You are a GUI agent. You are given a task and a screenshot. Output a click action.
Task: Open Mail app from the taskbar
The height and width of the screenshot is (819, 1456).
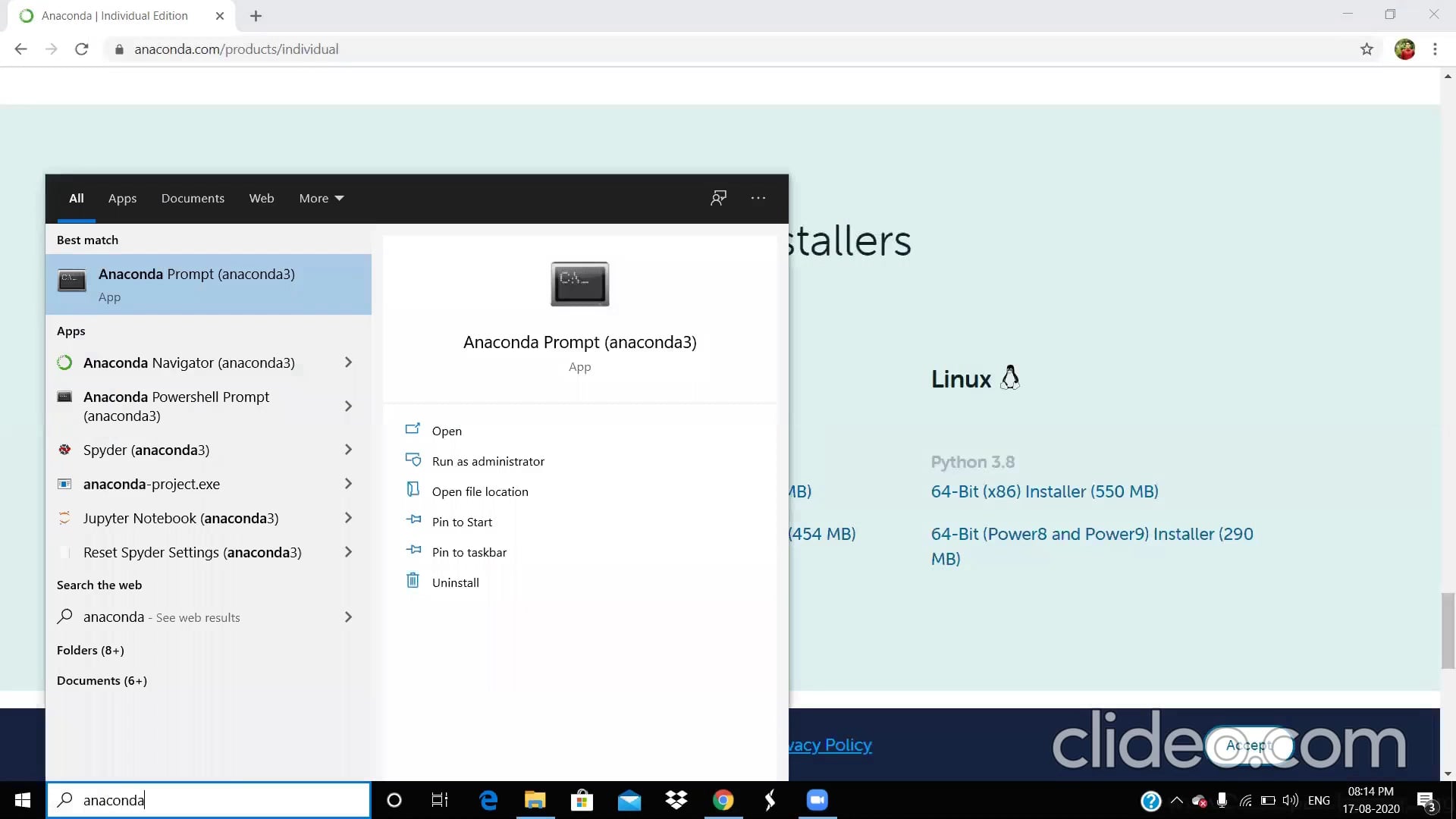(629, 800)
